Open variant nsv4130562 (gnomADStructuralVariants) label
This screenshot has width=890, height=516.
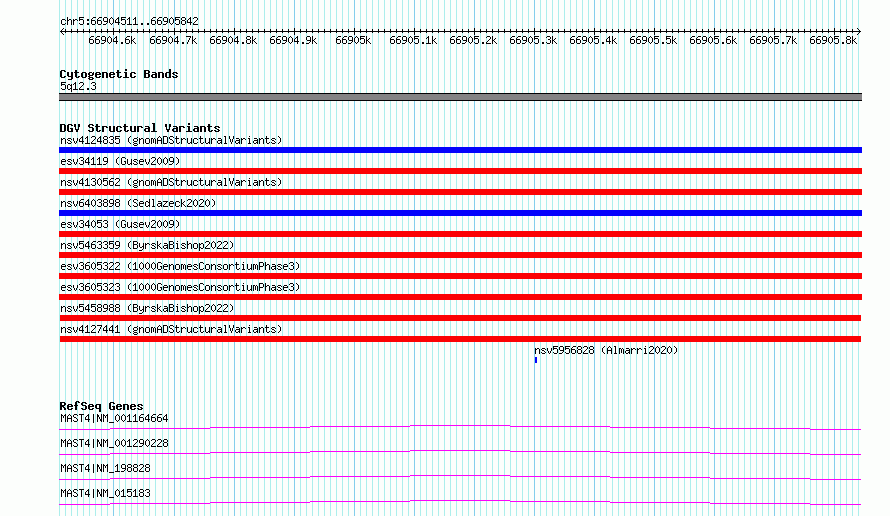coord(171,182)
